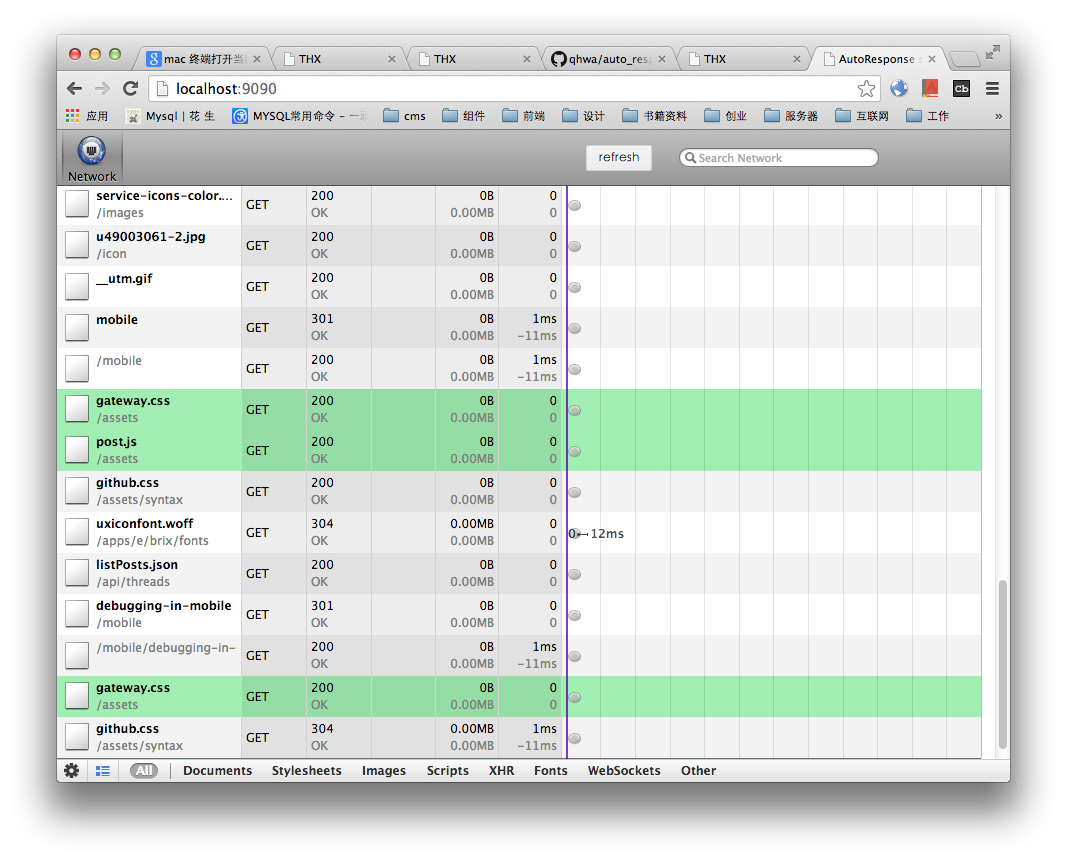Open the Network panel icon
The image size is (1067, 861).
pos(92,158)
